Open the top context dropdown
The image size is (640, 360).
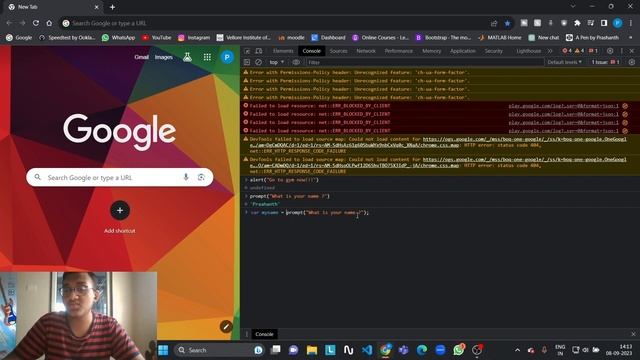[x=276, y=62]
